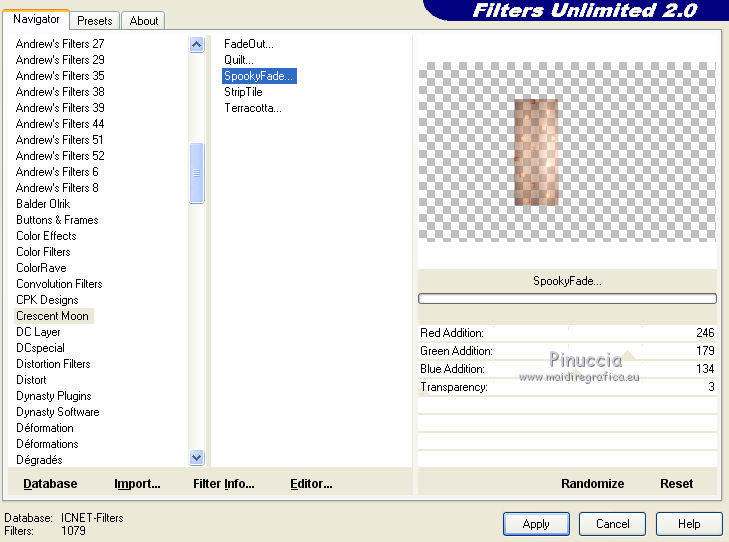729x542 pixels.
Task: Select Andrew's Filters 6 category
Action: point(57,172)
